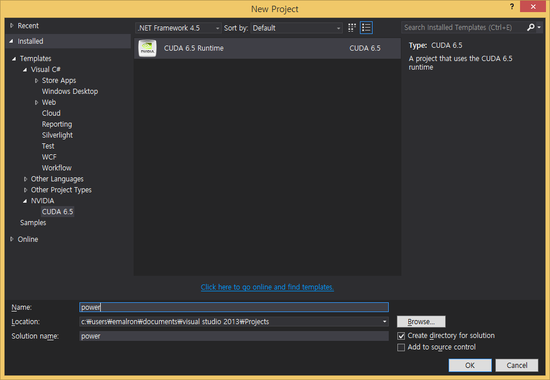The width and height of the screenshot is (550, 380).
Task: Switch to medium icons list view
Action: point(366,28)
